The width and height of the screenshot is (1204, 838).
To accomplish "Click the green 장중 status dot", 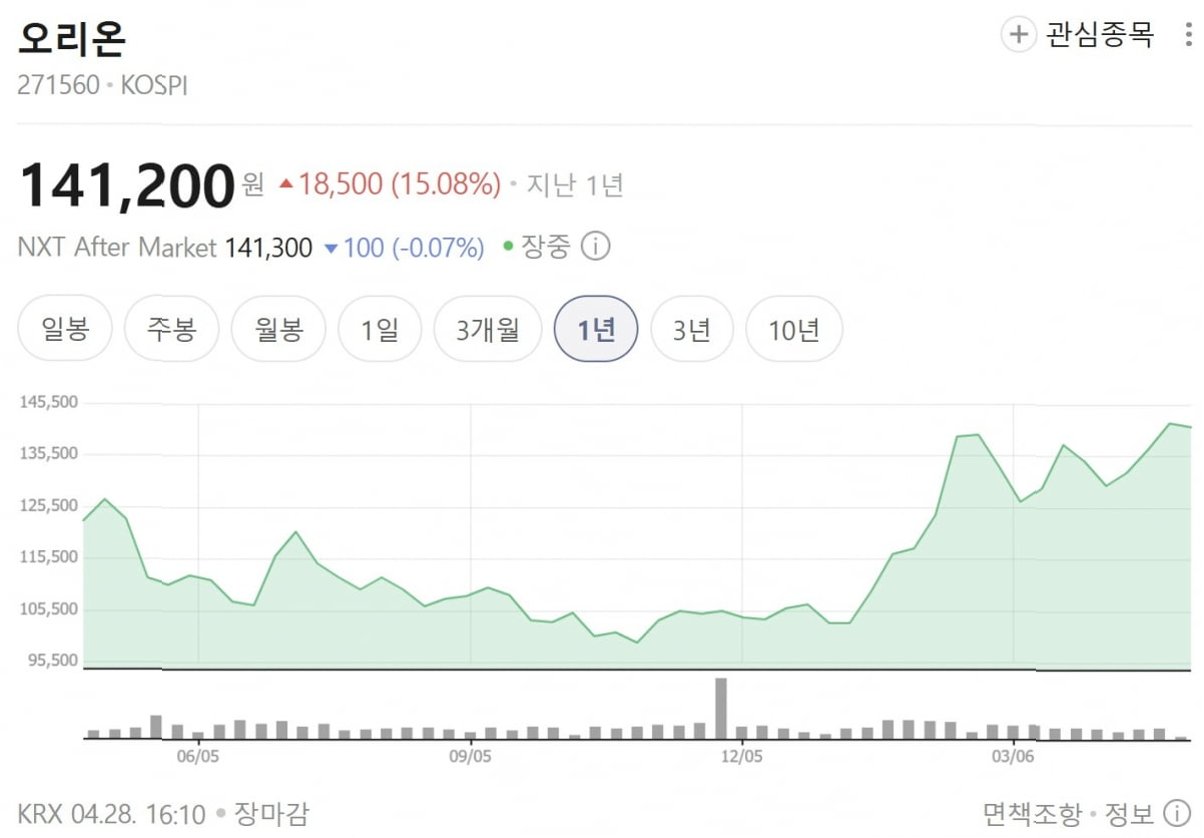I will click(508, 247).
